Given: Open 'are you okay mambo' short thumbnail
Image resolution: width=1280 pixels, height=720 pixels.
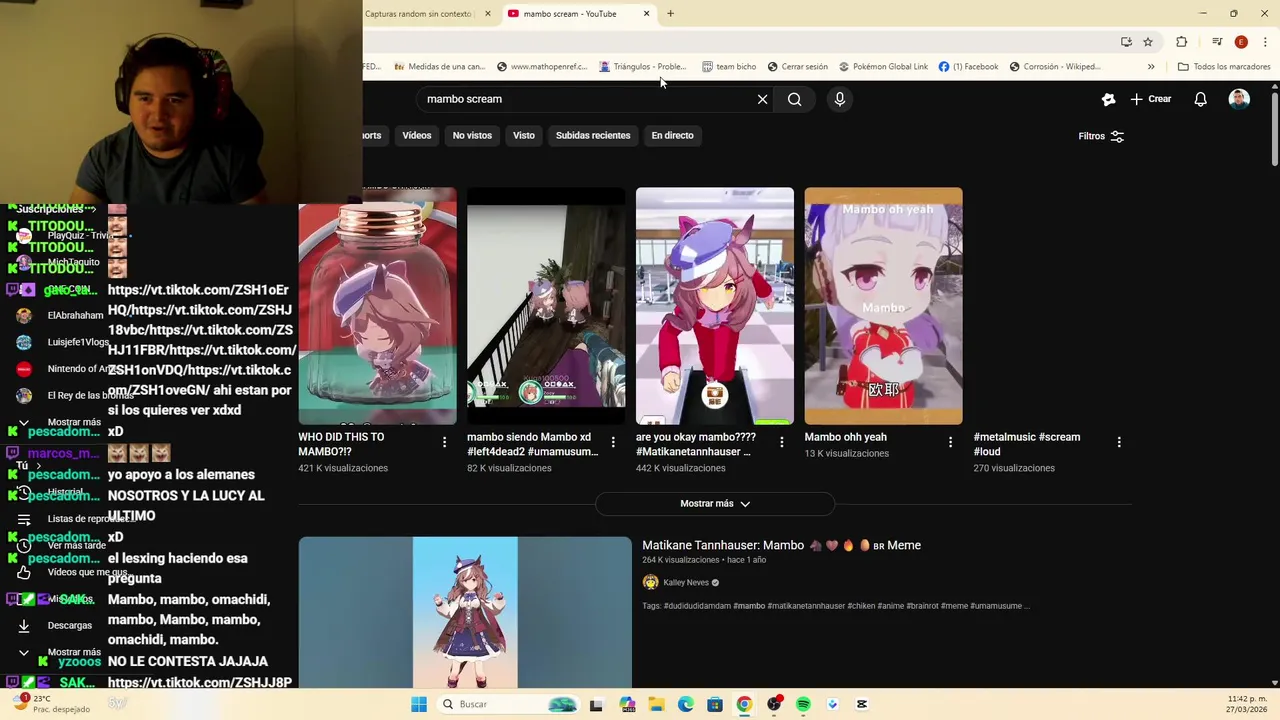Looking at the screenshot, I should click(x=715, y=306).
